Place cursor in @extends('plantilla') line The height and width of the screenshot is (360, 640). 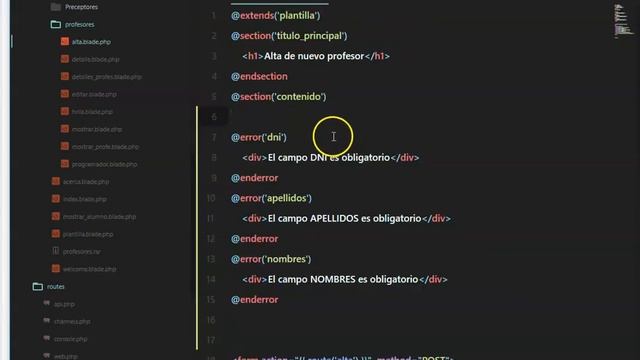[x=276, y=16]
